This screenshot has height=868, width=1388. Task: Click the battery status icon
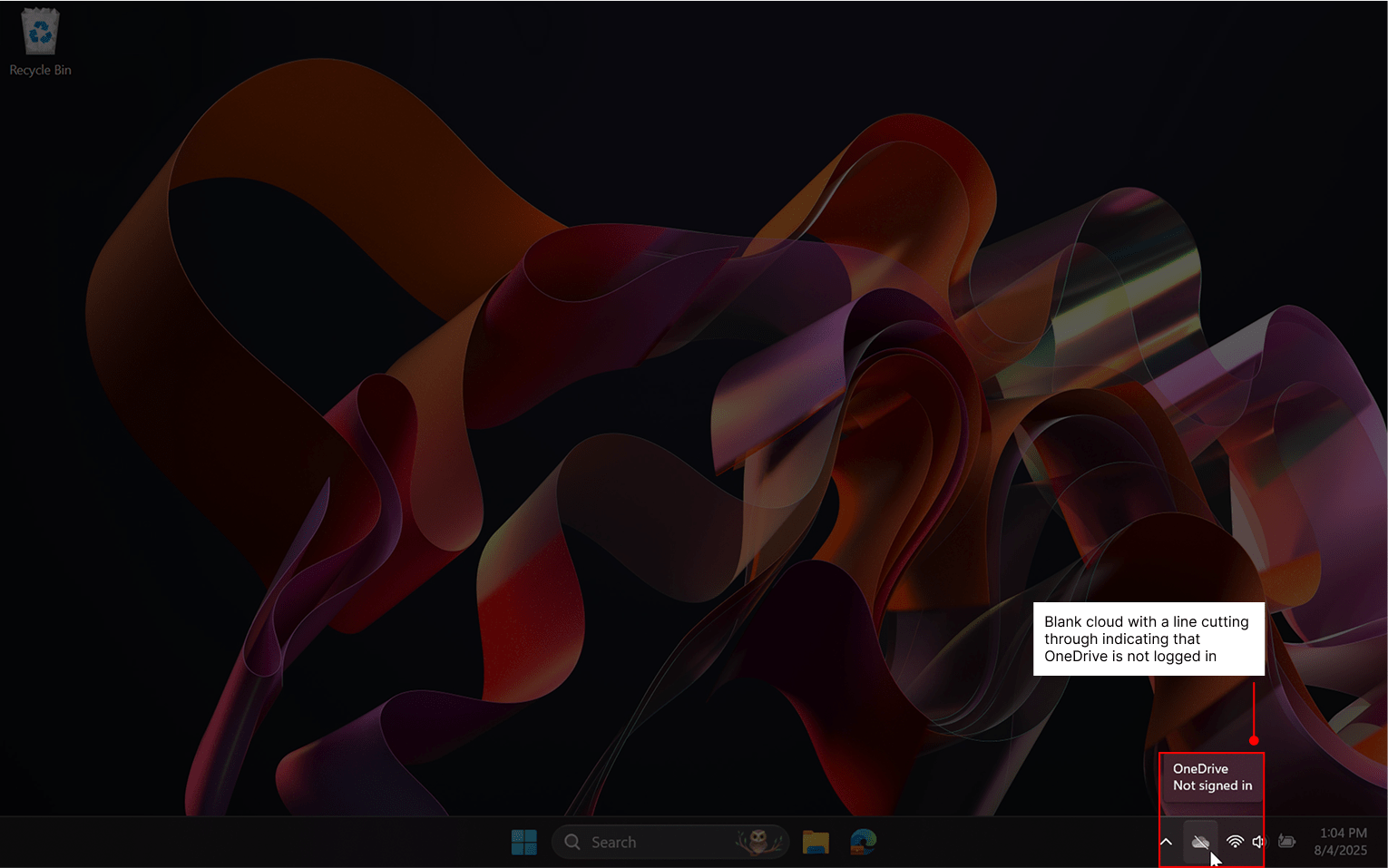coord(1286,842)
